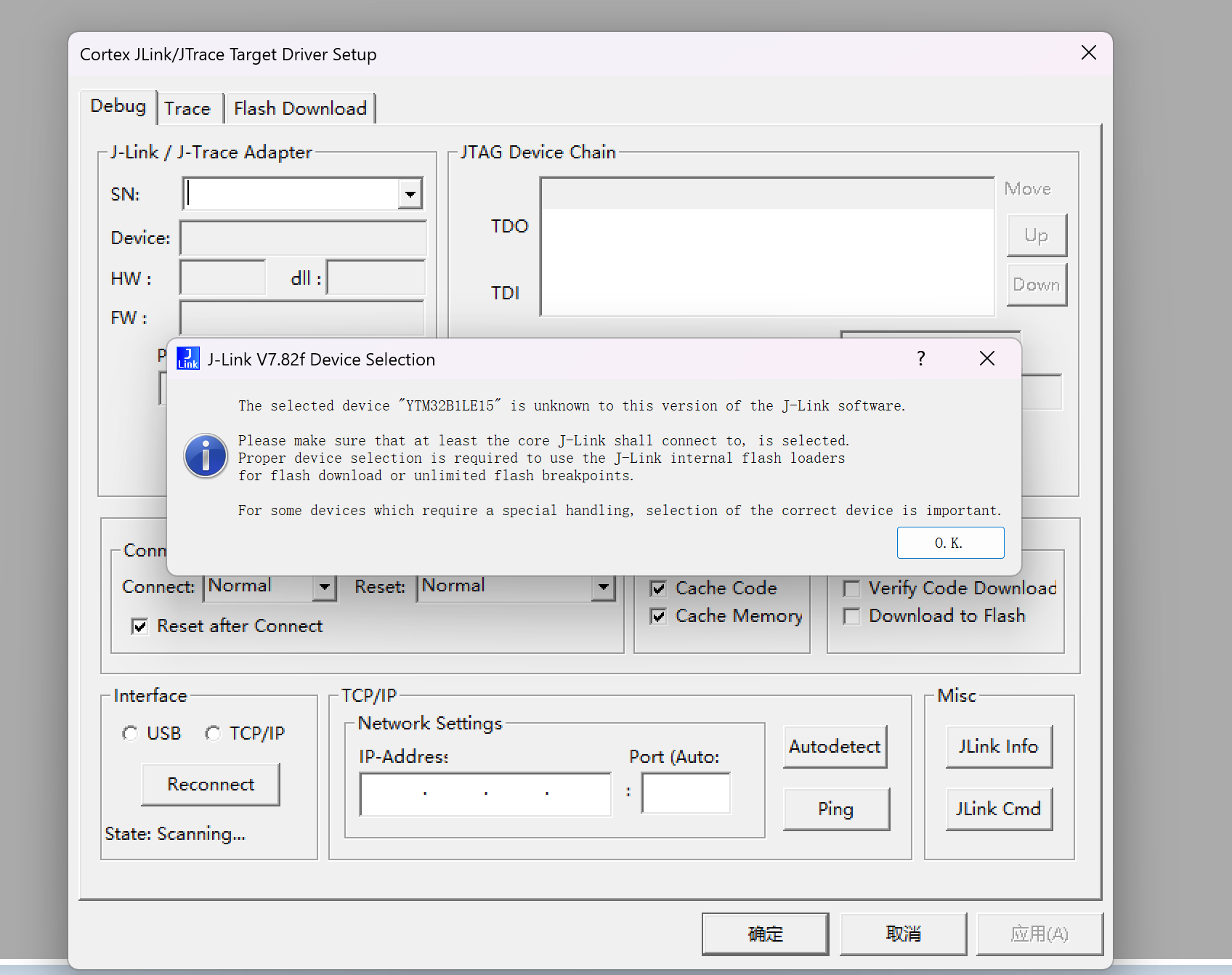Open JLink Info

click(999, 747)
